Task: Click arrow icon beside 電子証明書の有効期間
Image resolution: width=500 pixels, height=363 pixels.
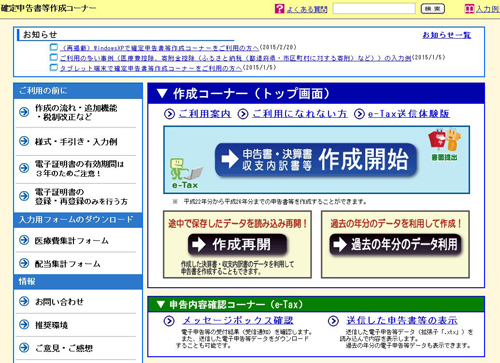Action: pos(24,168)
